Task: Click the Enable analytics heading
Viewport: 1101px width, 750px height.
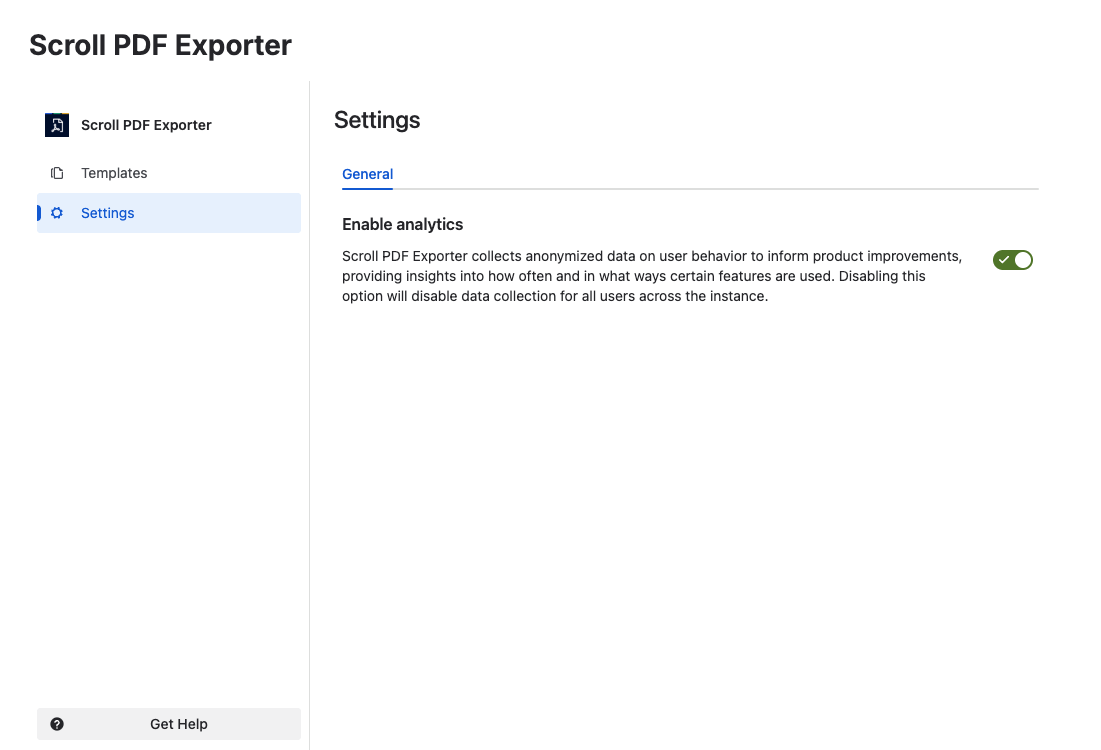Action: point(402,224)
